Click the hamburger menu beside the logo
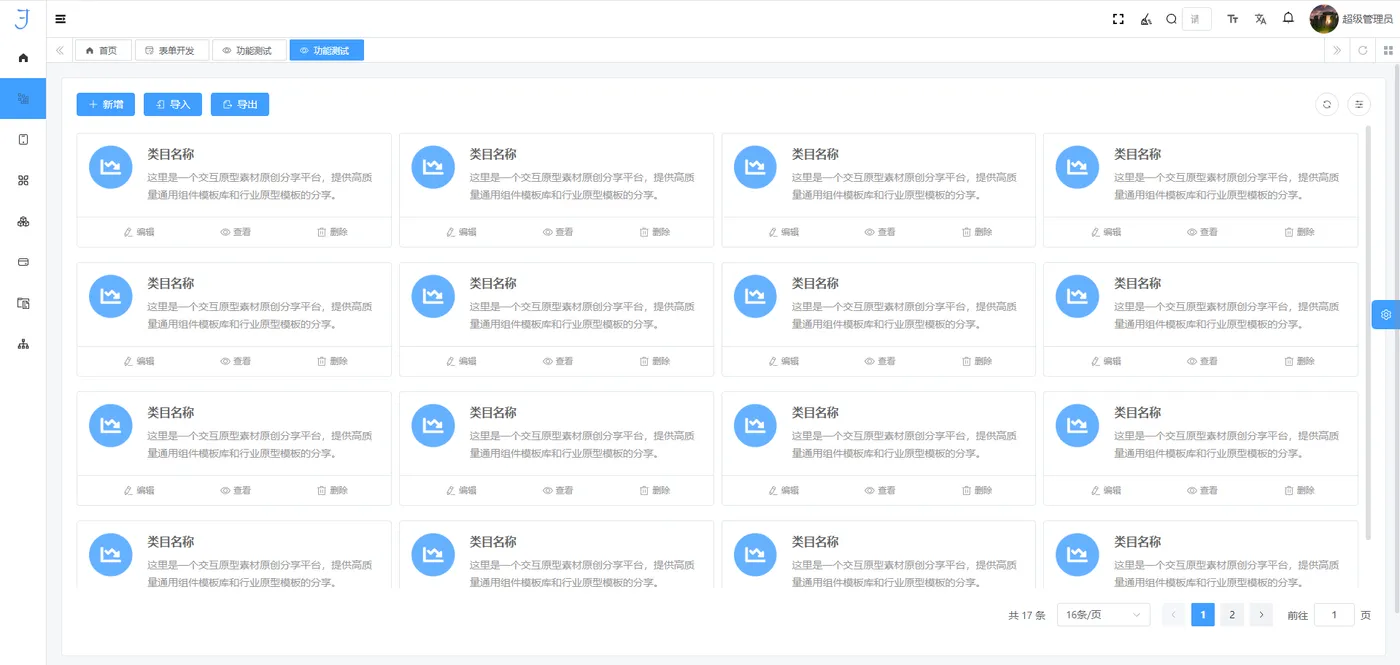Viewport: 1400px width, 665px height. coord(60,18)
